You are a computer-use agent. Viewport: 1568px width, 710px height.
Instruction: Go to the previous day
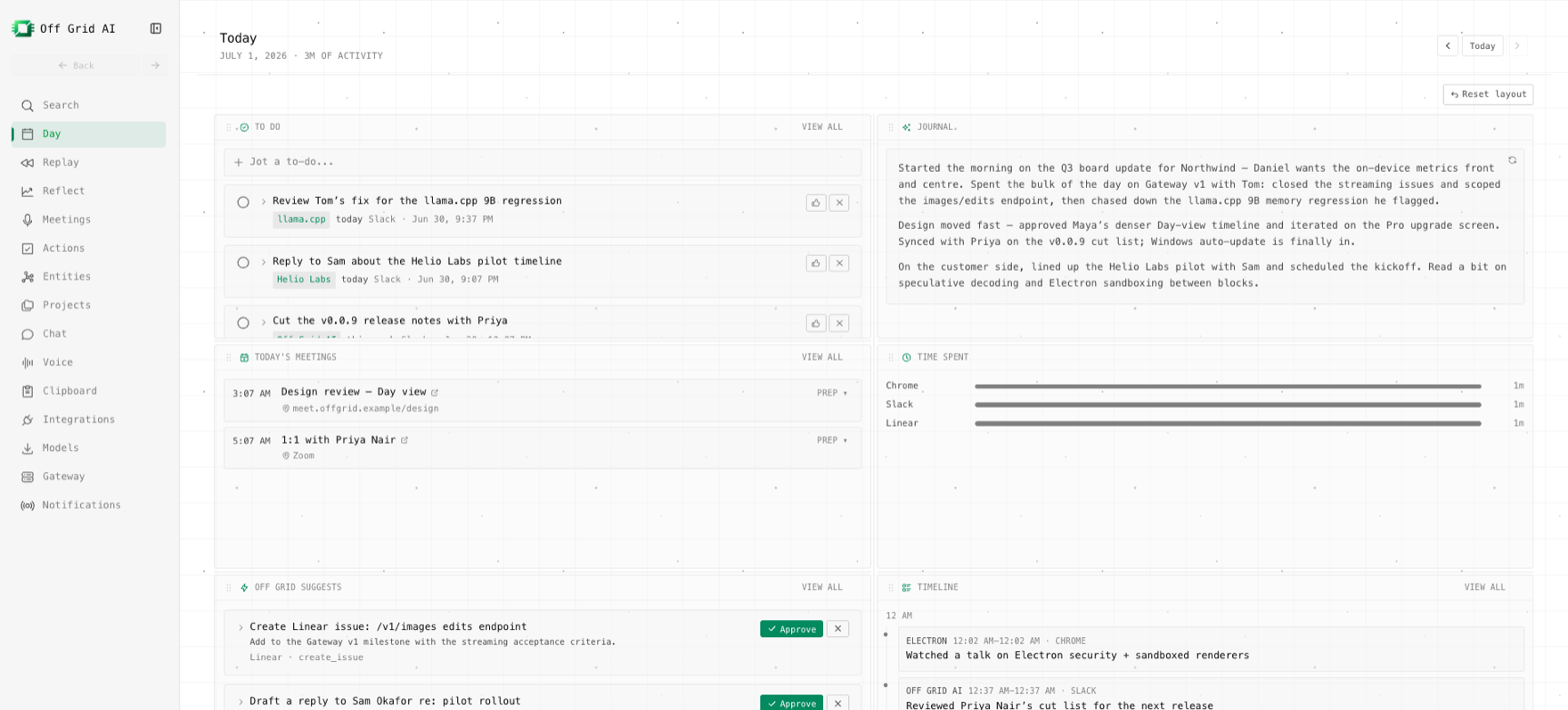(x=1448, y=45)
